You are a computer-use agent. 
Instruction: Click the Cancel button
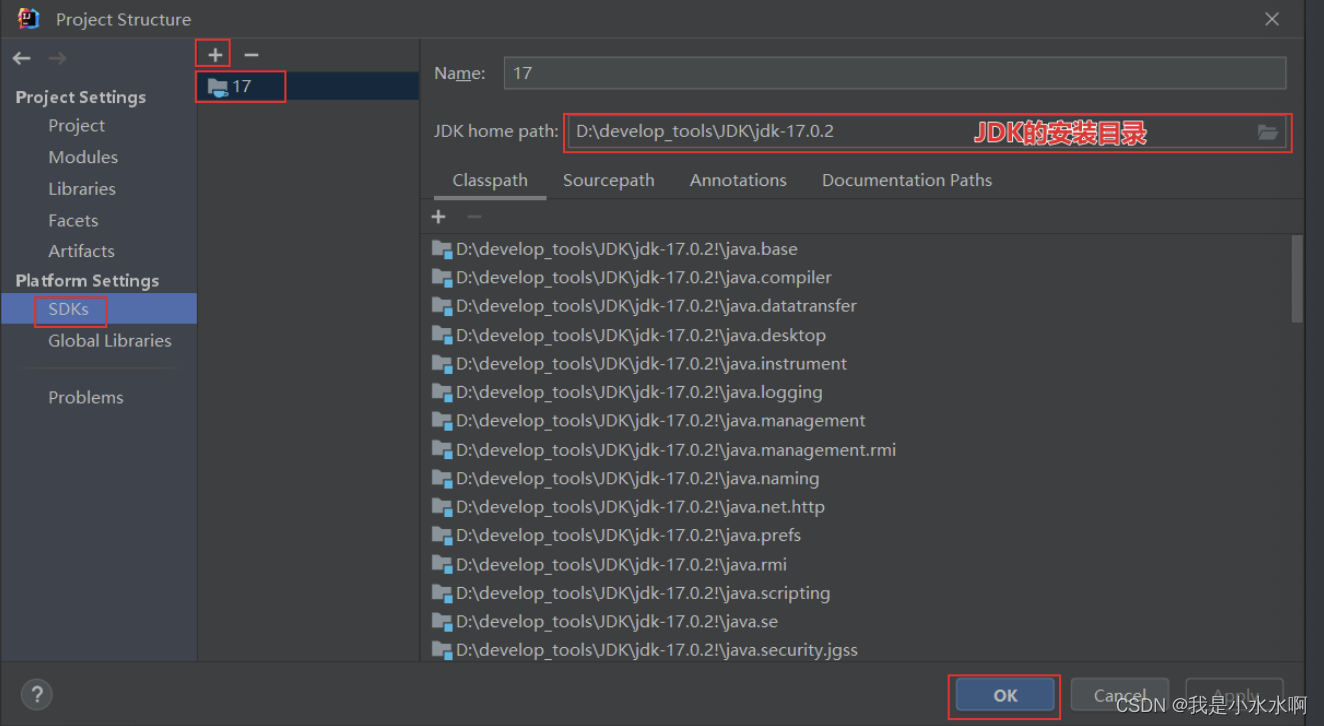[1120, 695]
